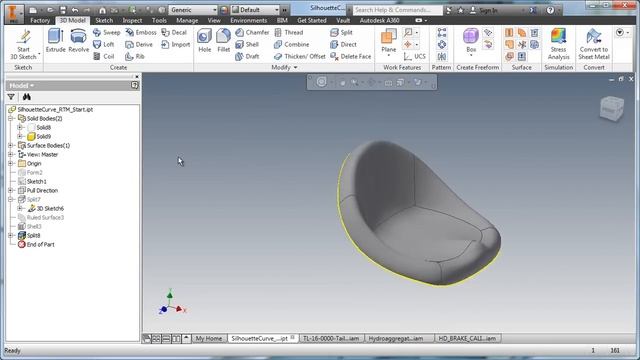This screenshot has height=360, width=640.
Task: Activate the Chamfer tool
Action: coord(252,32)
